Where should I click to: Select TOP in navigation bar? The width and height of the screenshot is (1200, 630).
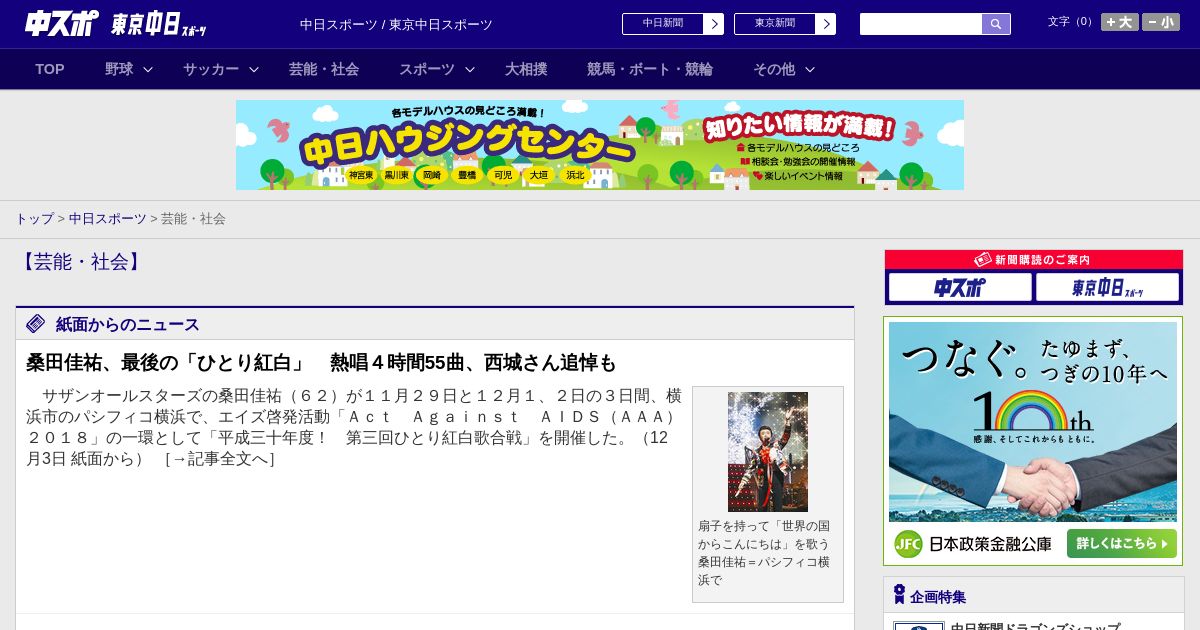click(50, 69)
